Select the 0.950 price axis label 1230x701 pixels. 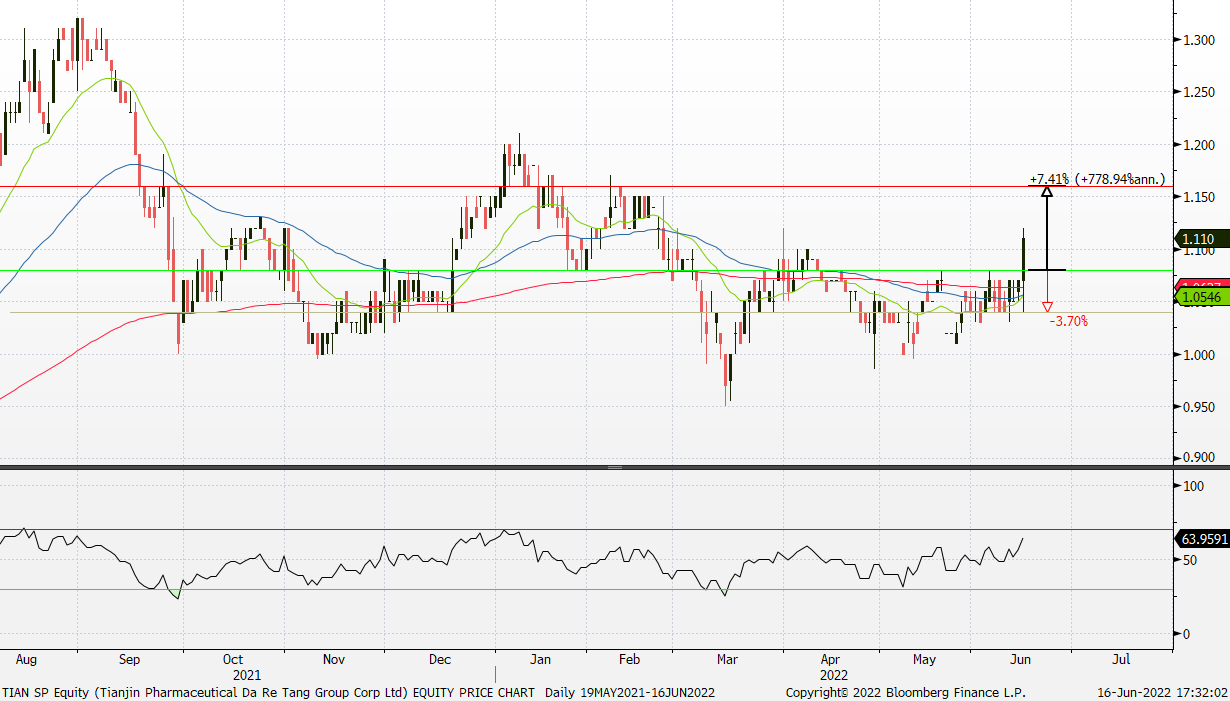coord(1198,407)
